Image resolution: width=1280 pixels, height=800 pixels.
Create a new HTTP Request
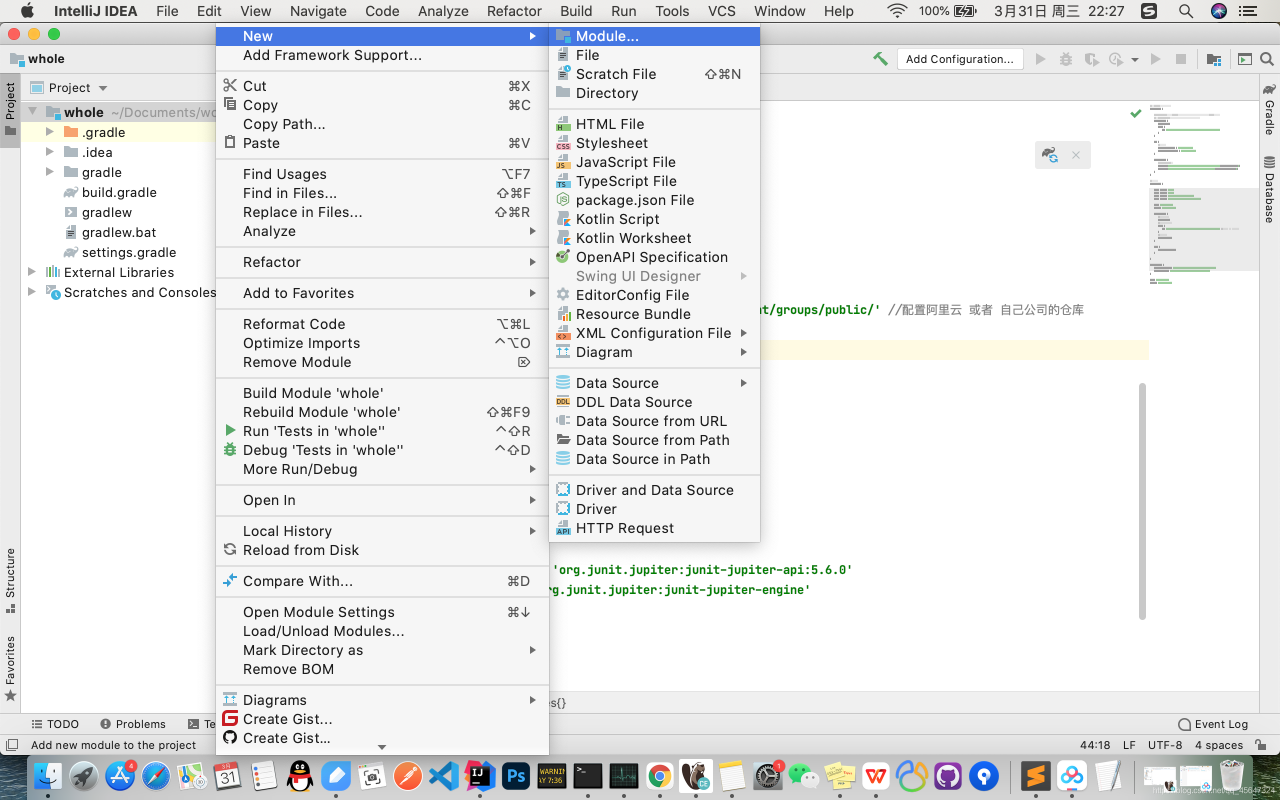point(655,528)
